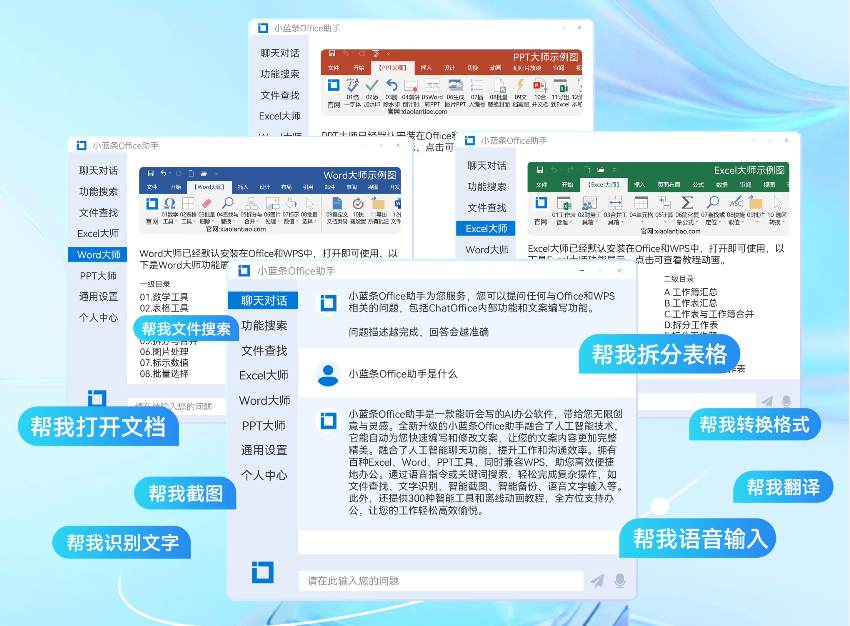Image resolution: width=850 pixels, height=626 pixels.
Task: Open 通用设置 in the front window sidebar
Action: [x=263, y=450]
